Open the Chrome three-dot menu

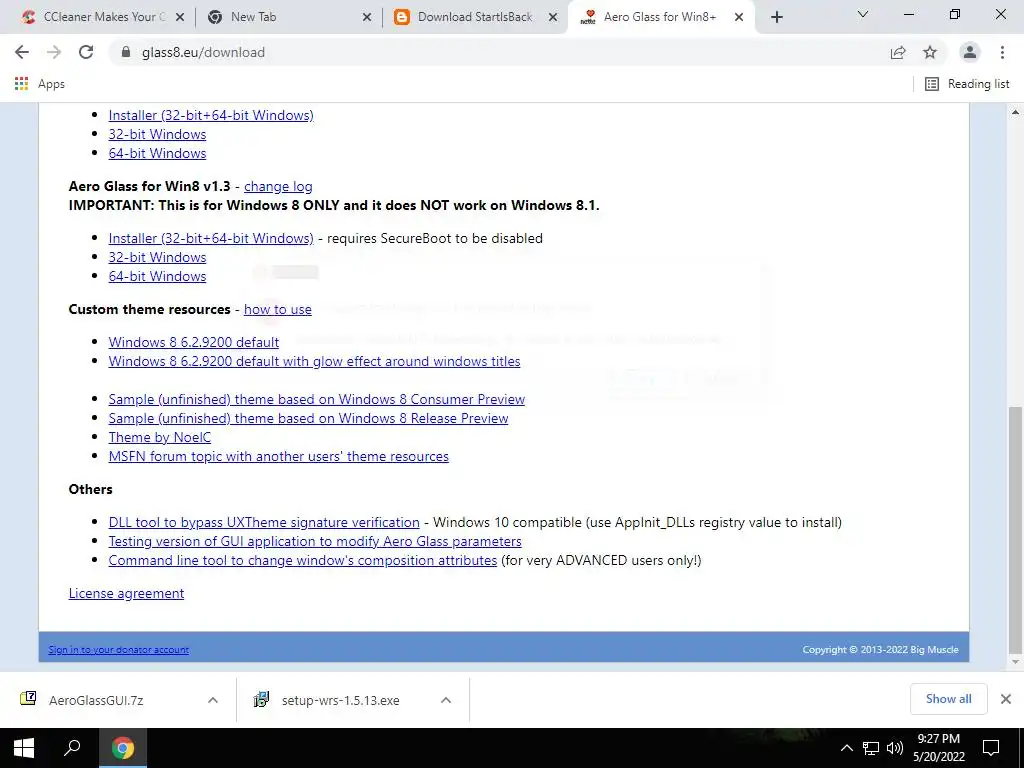point(1002,52)
